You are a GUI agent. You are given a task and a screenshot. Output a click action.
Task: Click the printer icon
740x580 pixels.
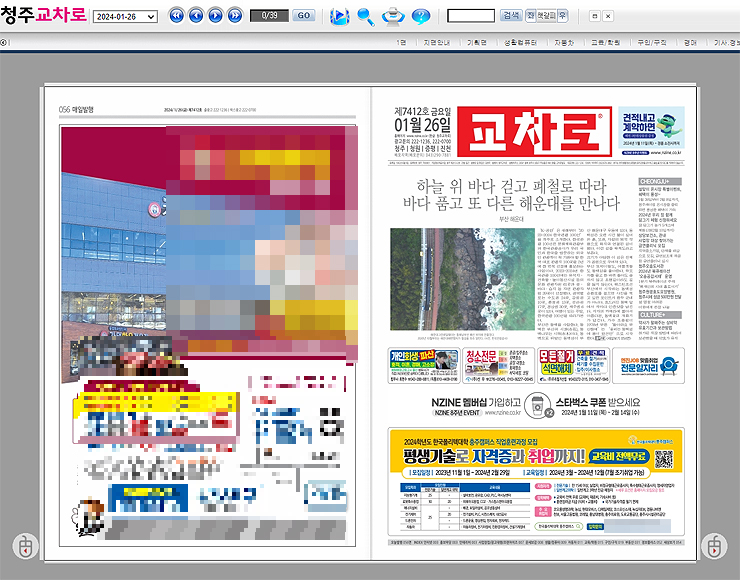tap(393, 17)
